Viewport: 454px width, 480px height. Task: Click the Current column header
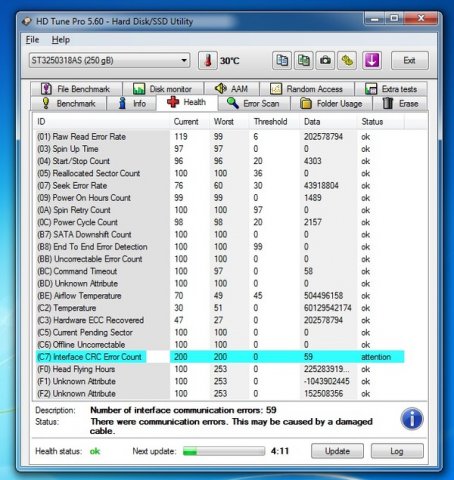(190, 122)
